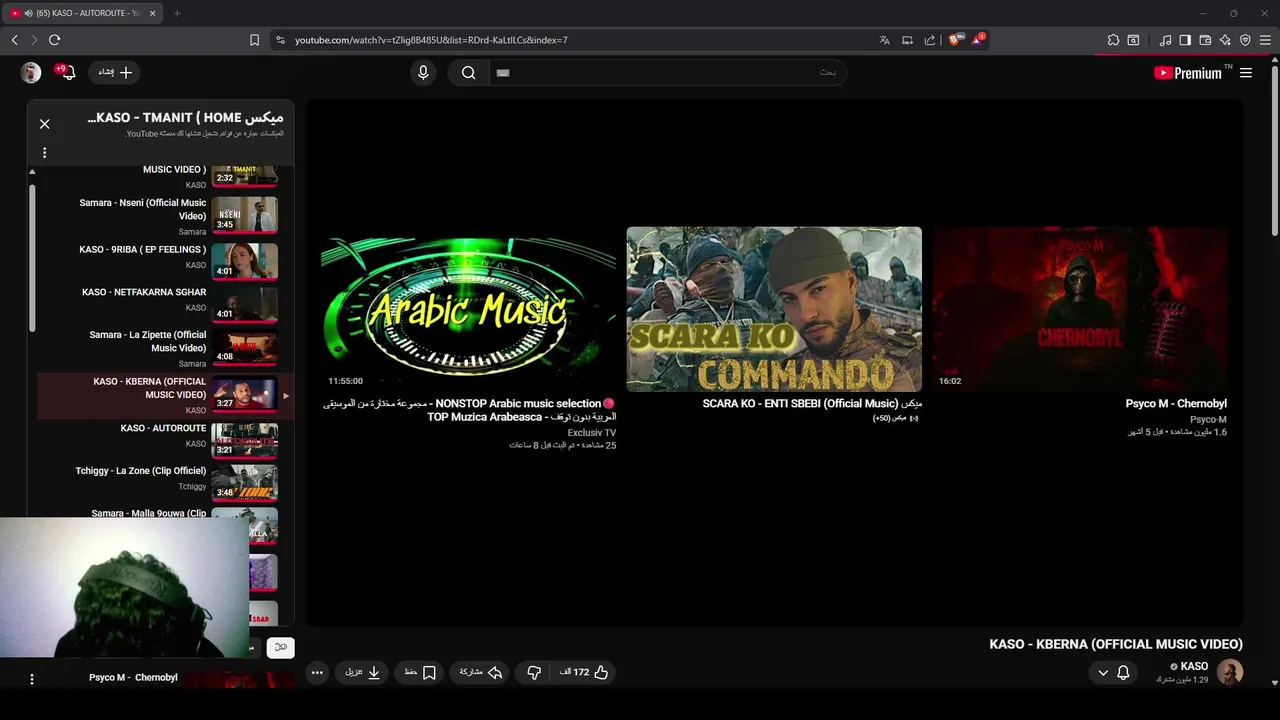The image size is (1280, 720).
Task: Reload the page
Action: point(54,40)
